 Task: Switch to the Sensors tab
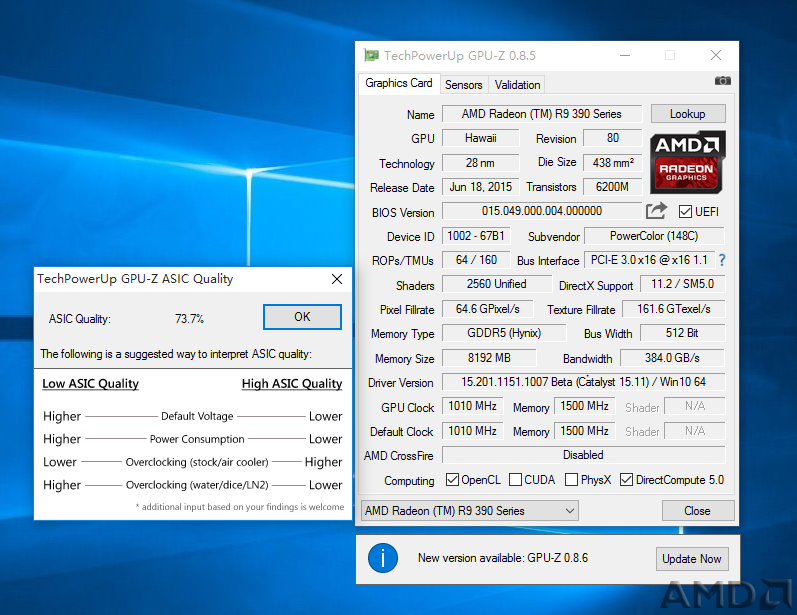(464, 85)
